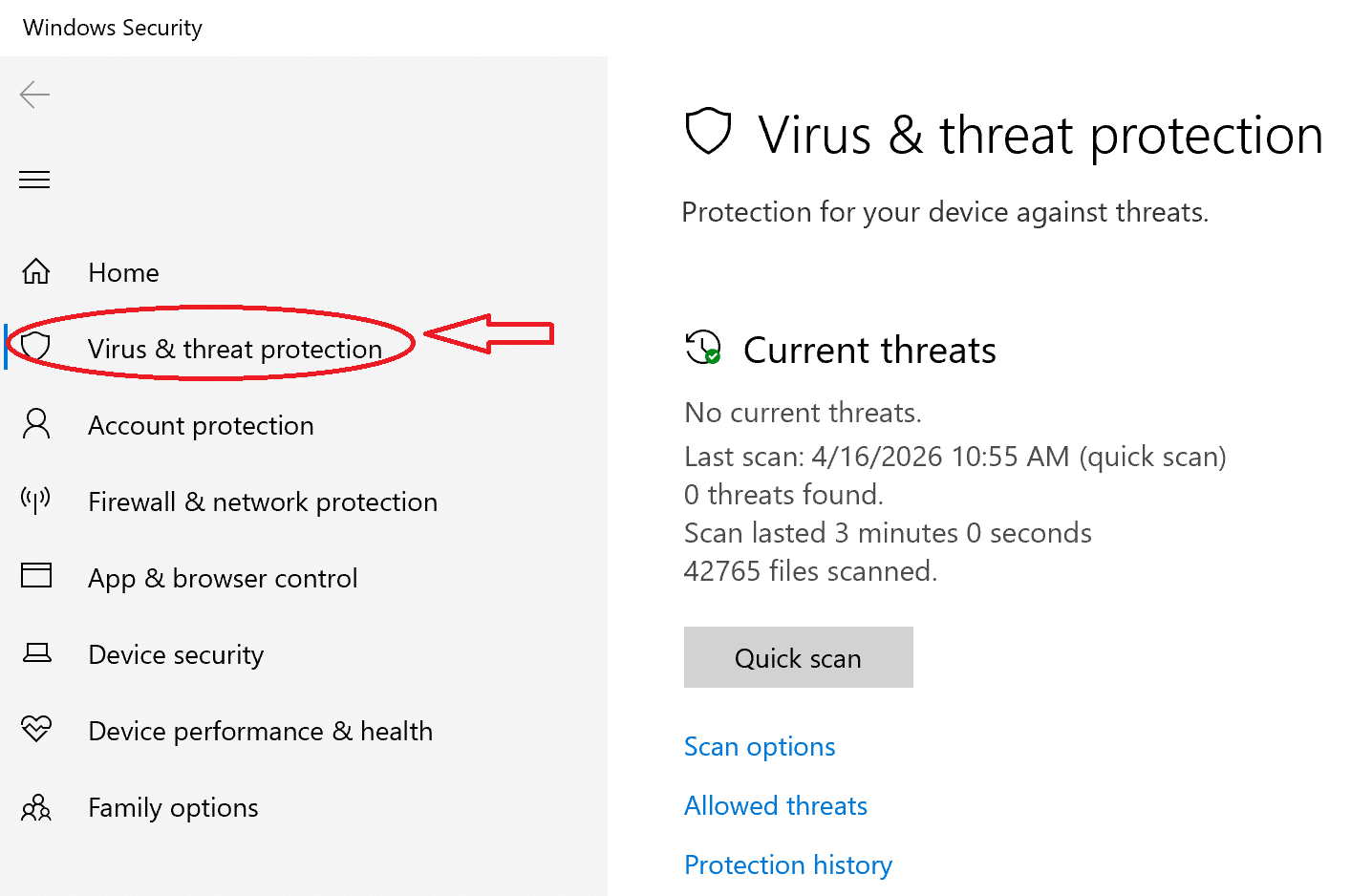Select Virus & threat protection menu item
The image size is (1351, 896).
click(x=235, y=350)
